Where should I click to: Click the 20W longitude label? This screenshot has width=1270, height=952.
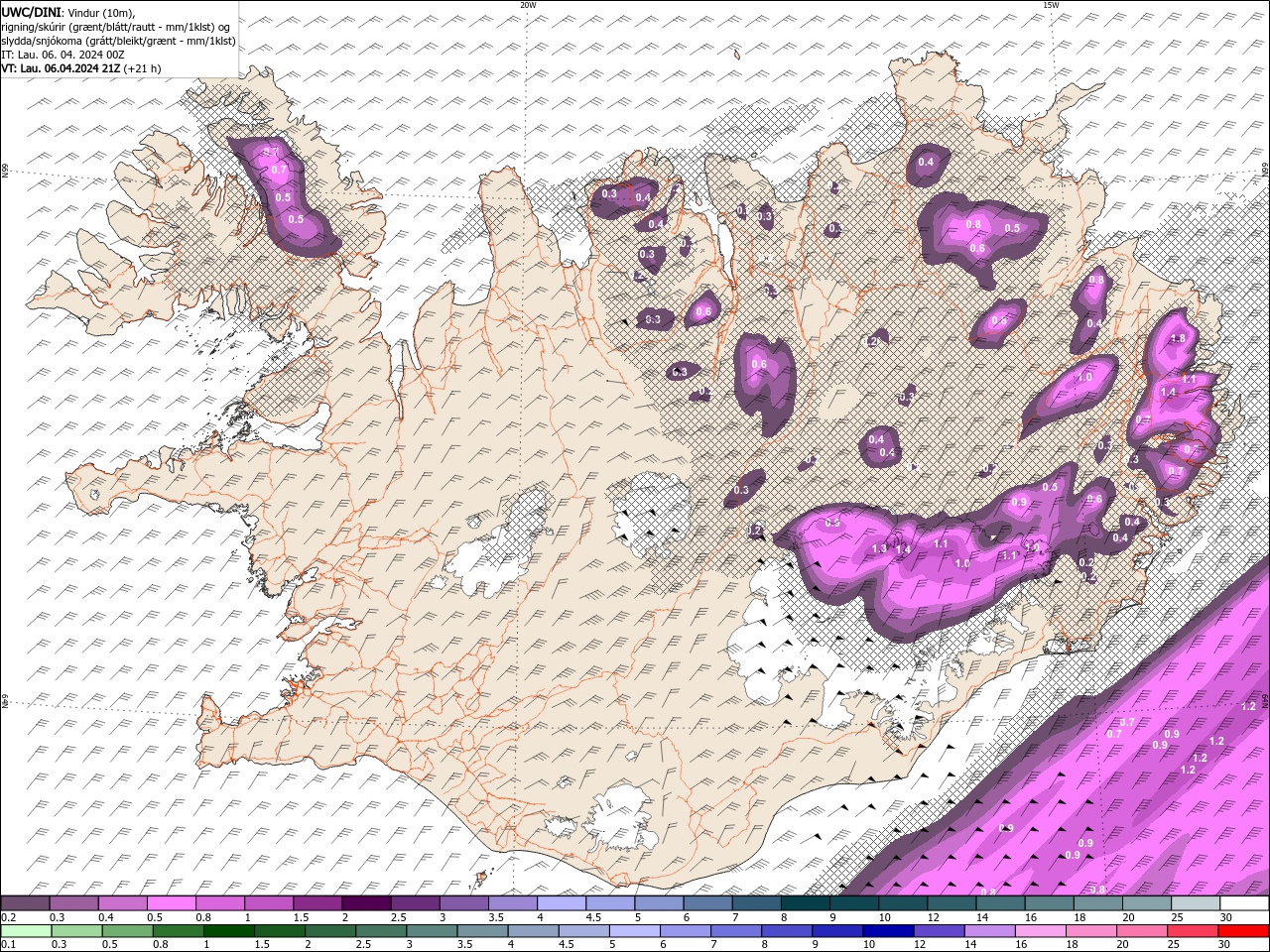[528, 5]
